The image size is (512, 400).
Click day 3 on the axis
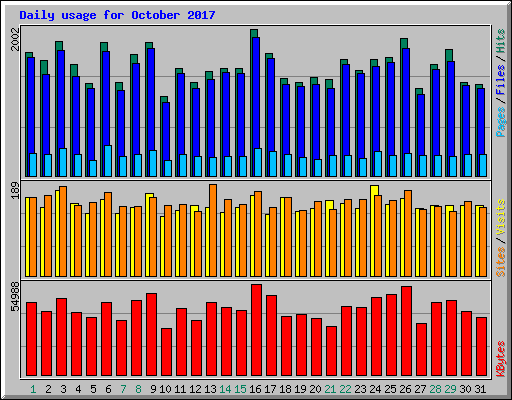click(x=63, y=389)
